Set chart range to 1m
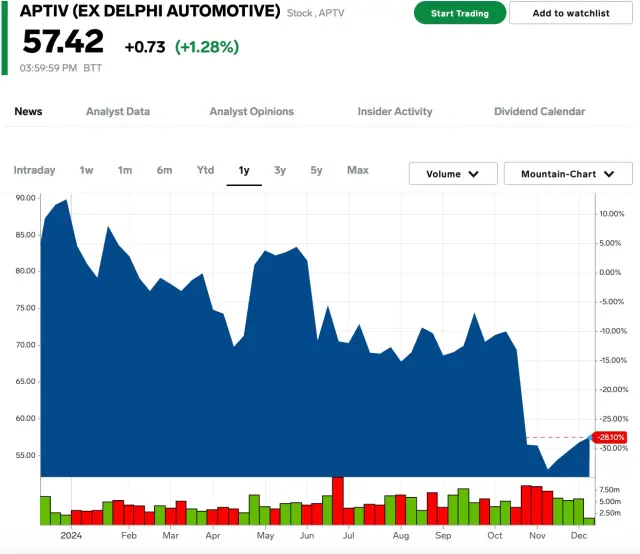Image resolution: width=640 pixels, height=554 pixels. pyautogui.click(x=125, y=170)
